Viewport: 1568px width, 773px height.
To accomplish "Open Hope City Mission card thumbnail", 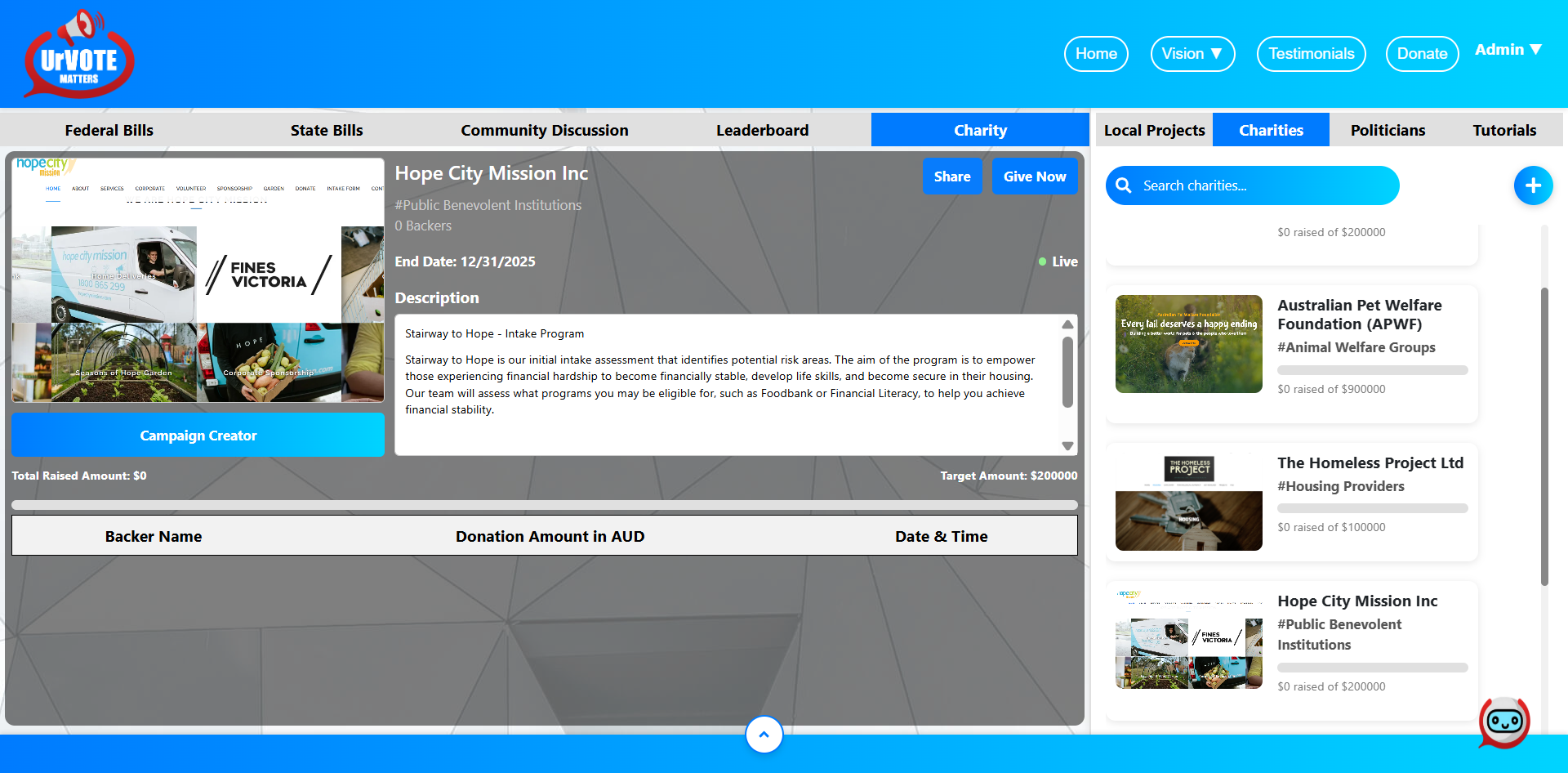I will click(x=1188, y=640).
